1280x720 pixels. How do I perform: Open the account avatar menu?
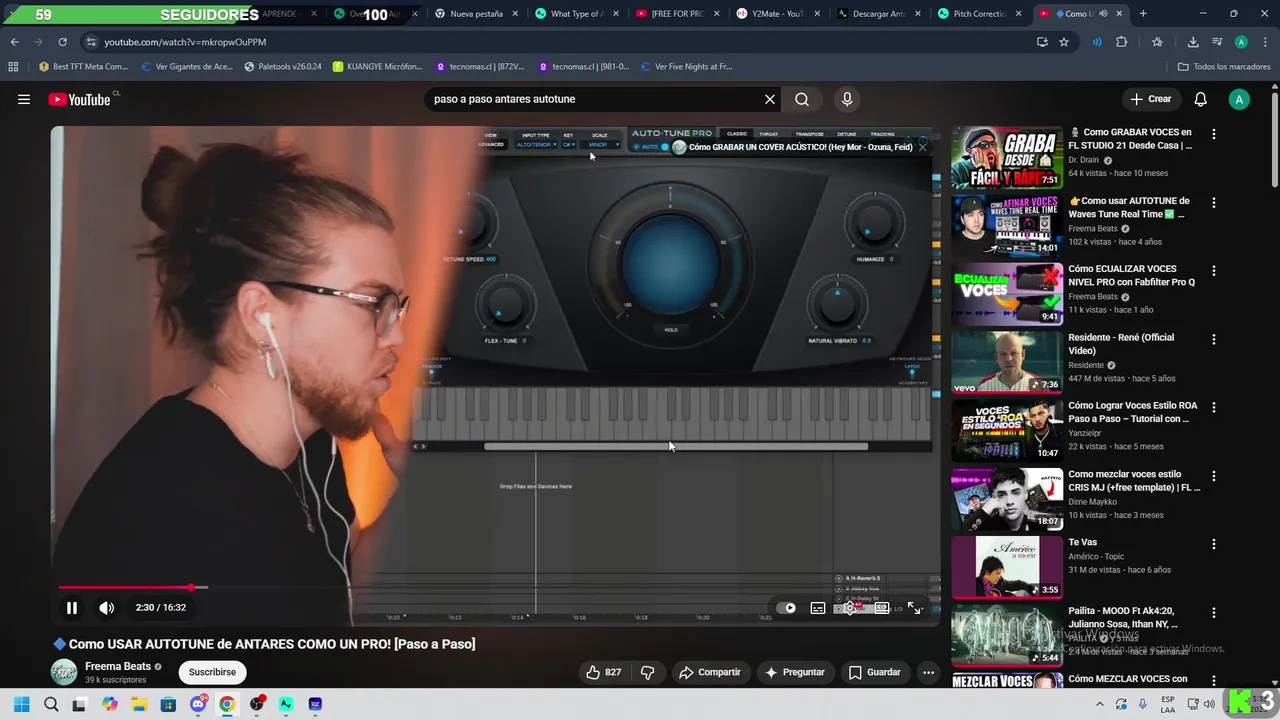point(1239,99)
